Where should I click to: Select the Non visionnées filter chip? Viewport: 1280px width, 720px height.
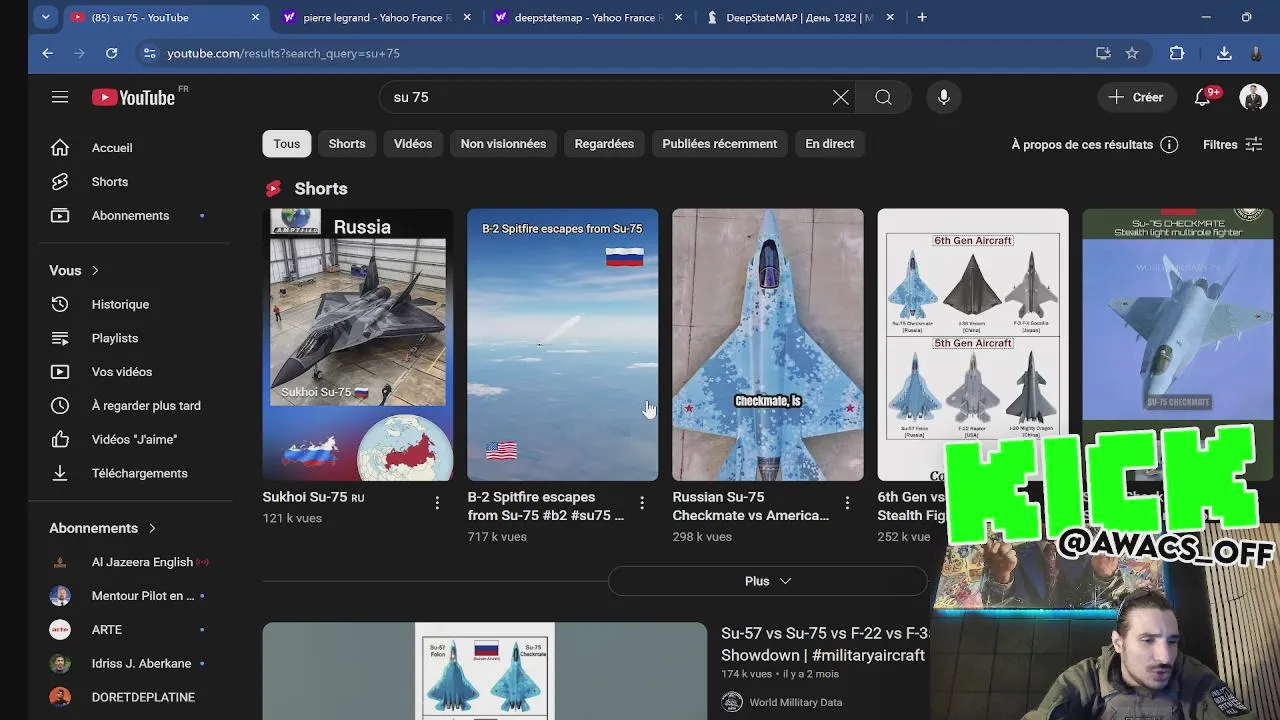[503, 144]
